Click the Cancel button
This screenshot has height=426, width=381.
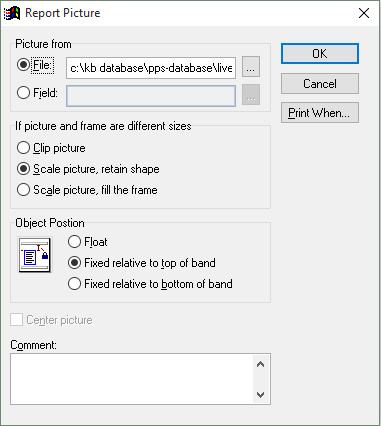[320, 83]
